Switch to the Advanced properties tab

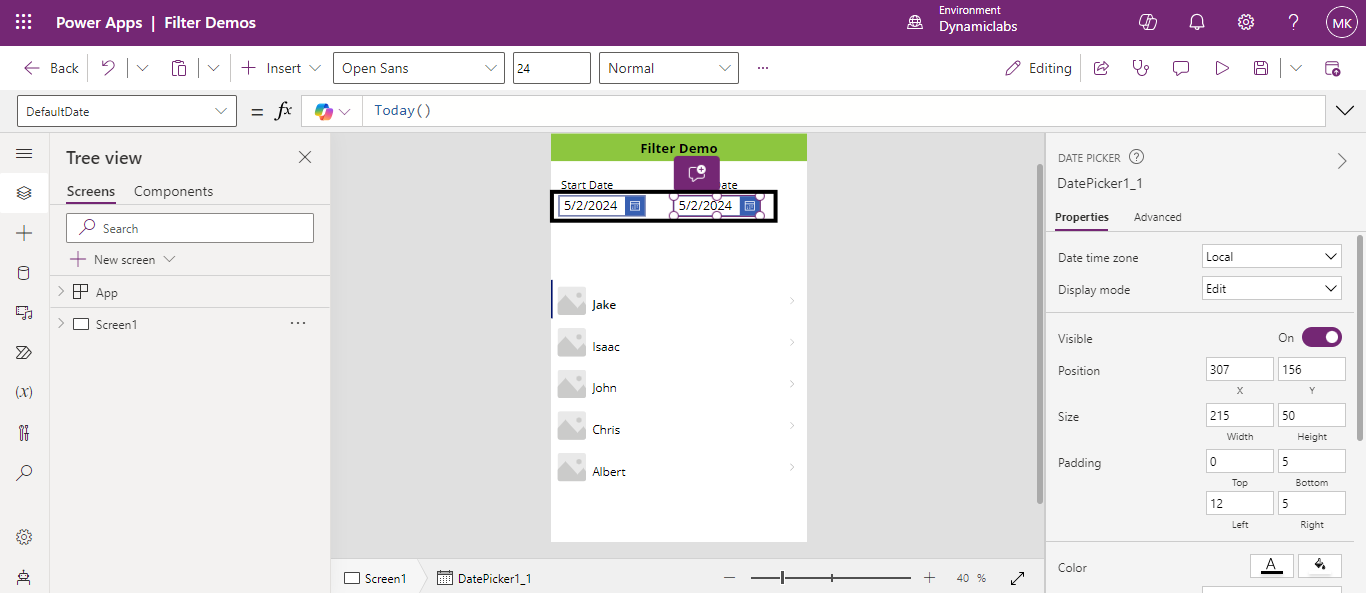[x=1157, y=217]
